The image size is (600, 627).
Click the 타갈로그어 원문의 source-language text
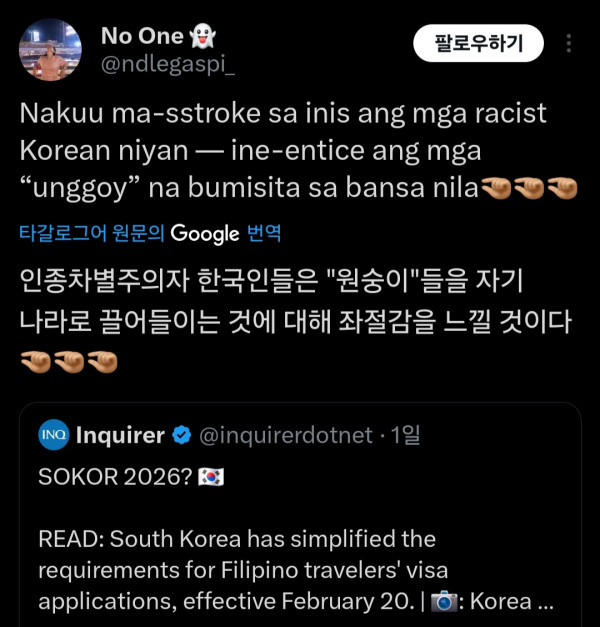pyautogui.click(x=92, y=234)
